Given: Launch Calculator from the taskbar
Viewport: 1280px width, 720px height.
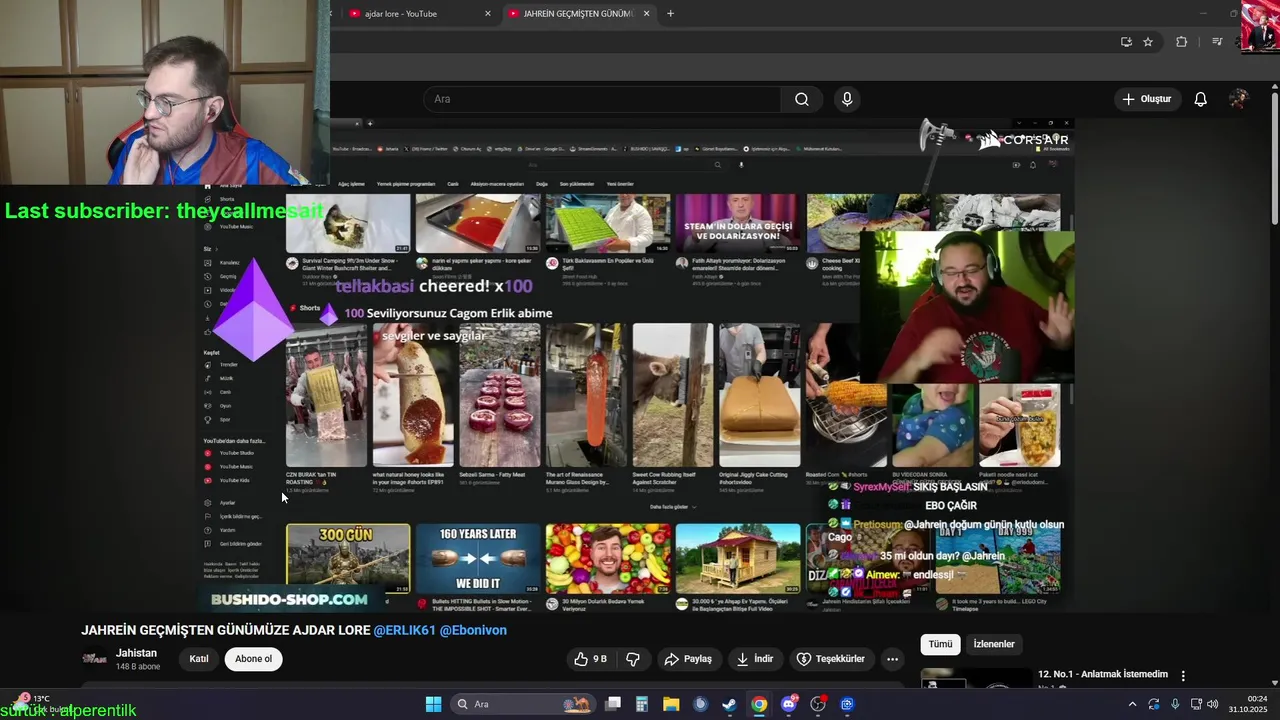Looking at the screenshot, I should tap(642, 704).
